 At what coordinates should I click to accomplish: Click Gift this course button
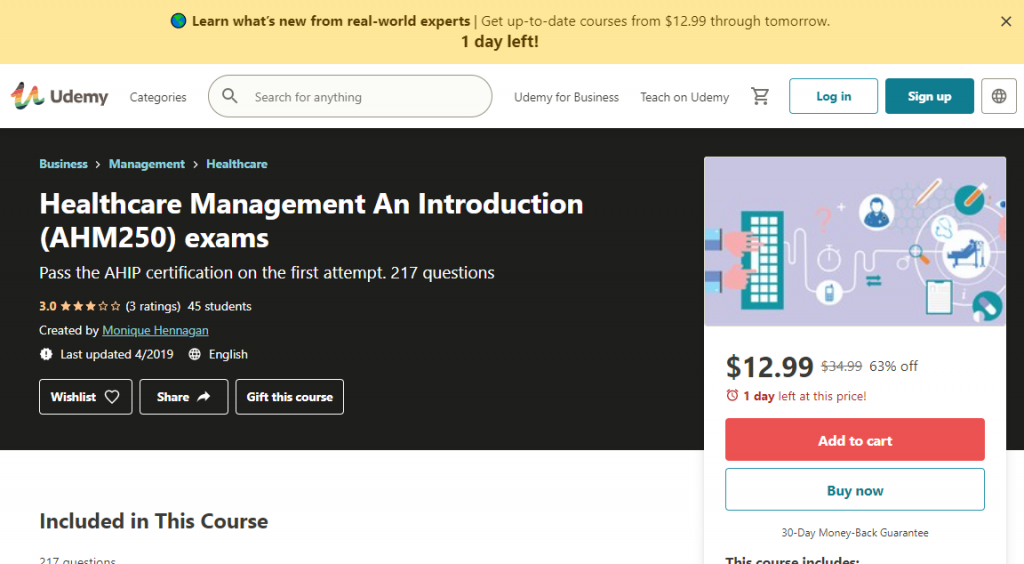point(289,397)
